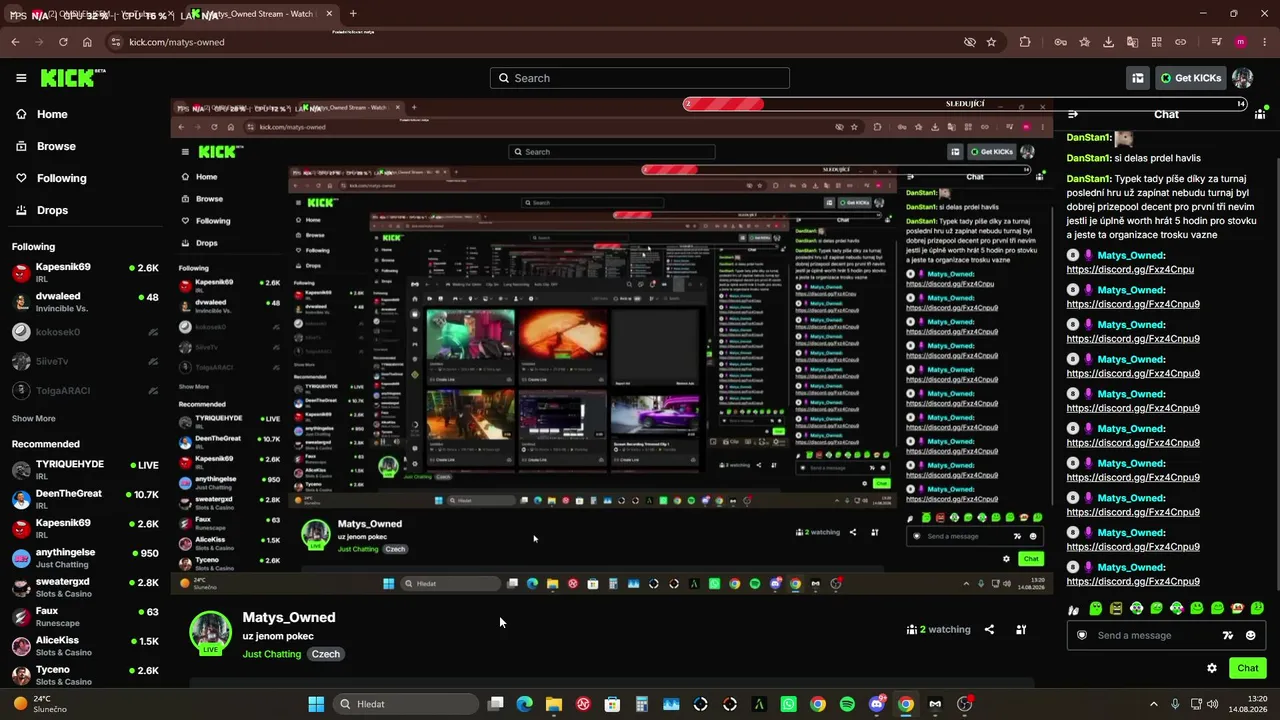Screen dimensions: 1280x720
Task: Open the moderator tools icon next to share
Action: click(x=1021, y=630)
